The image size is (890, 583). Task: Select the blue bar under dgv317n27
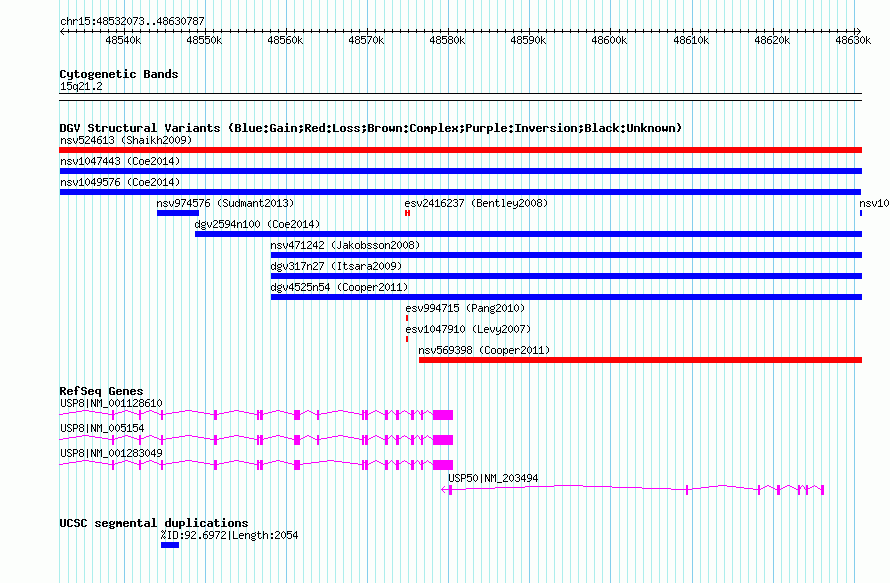[566, 276]
